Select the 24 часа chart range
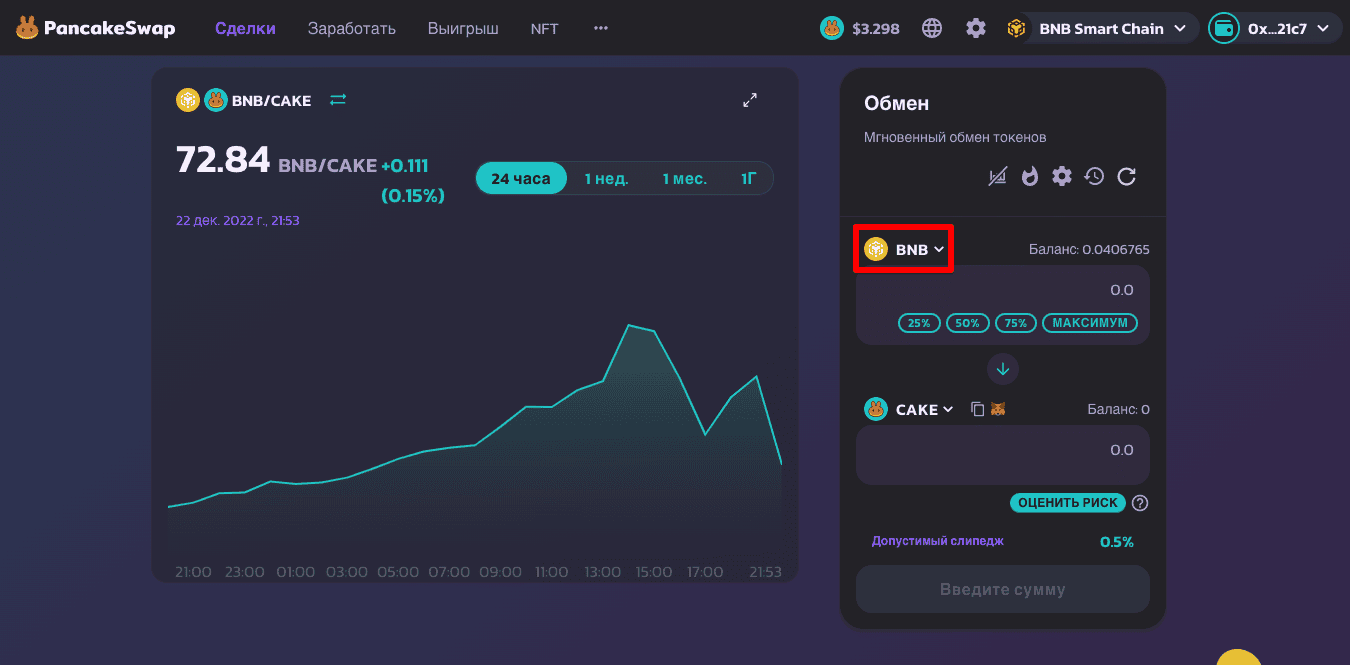Screen dimensions: 1350x665 tap(521, 178)
